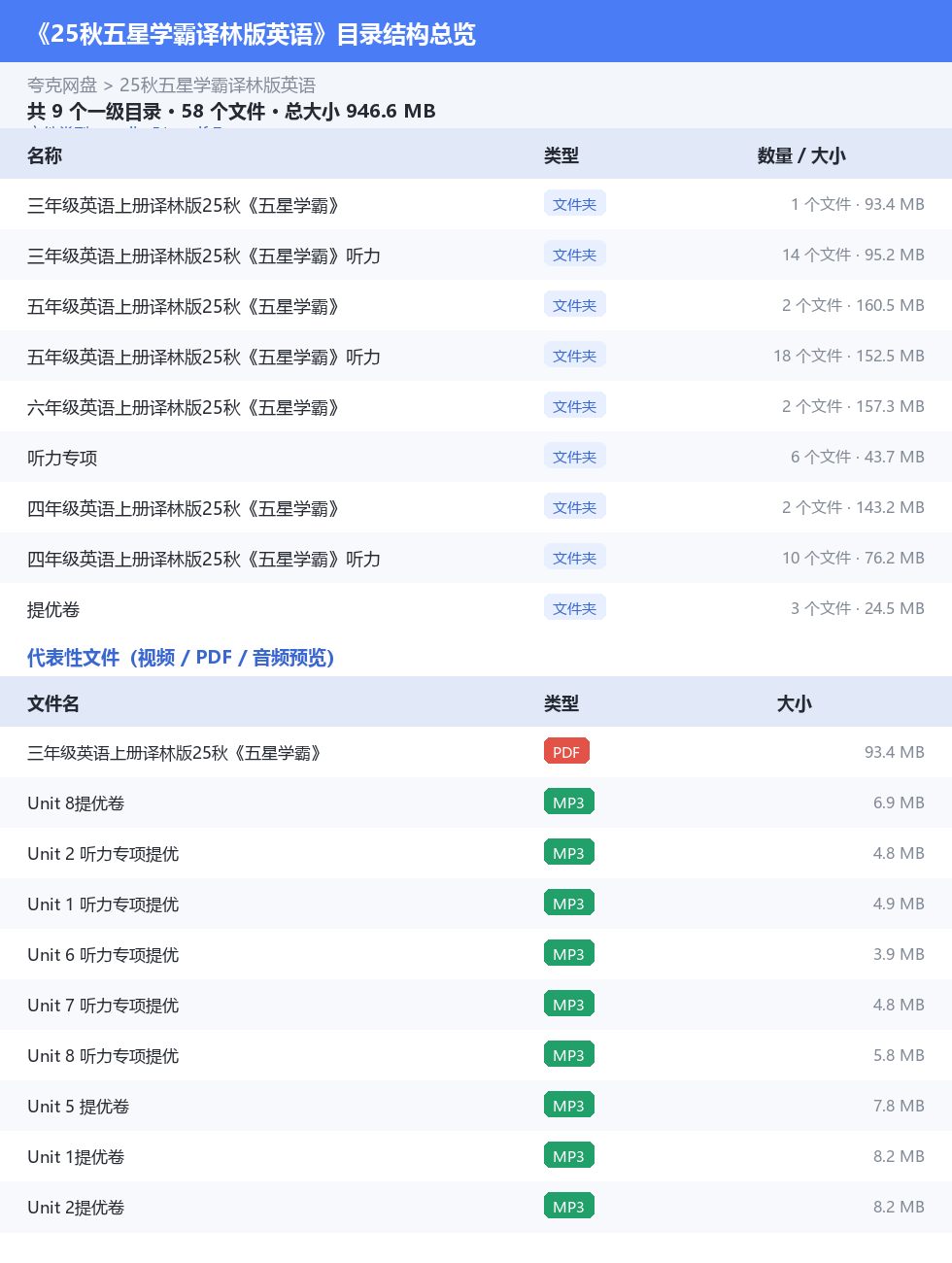Select the 10 个文件 · 76.2 MB cell
The image size is (952, 1263).
pyautogui.click(x=853, y=558)
